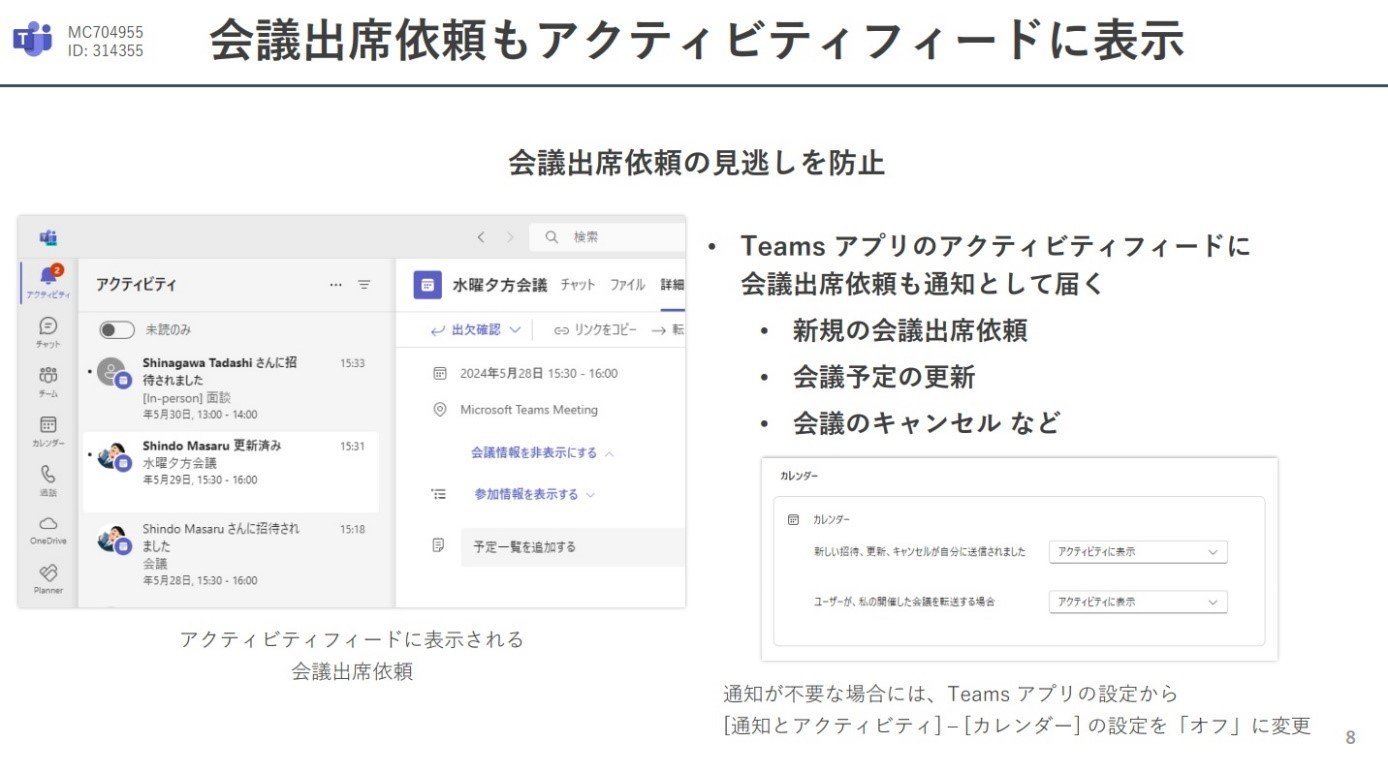Open Planner in the Teams sidebar
The height and width of the screenshot is (773, 1388).
point(48,579)
